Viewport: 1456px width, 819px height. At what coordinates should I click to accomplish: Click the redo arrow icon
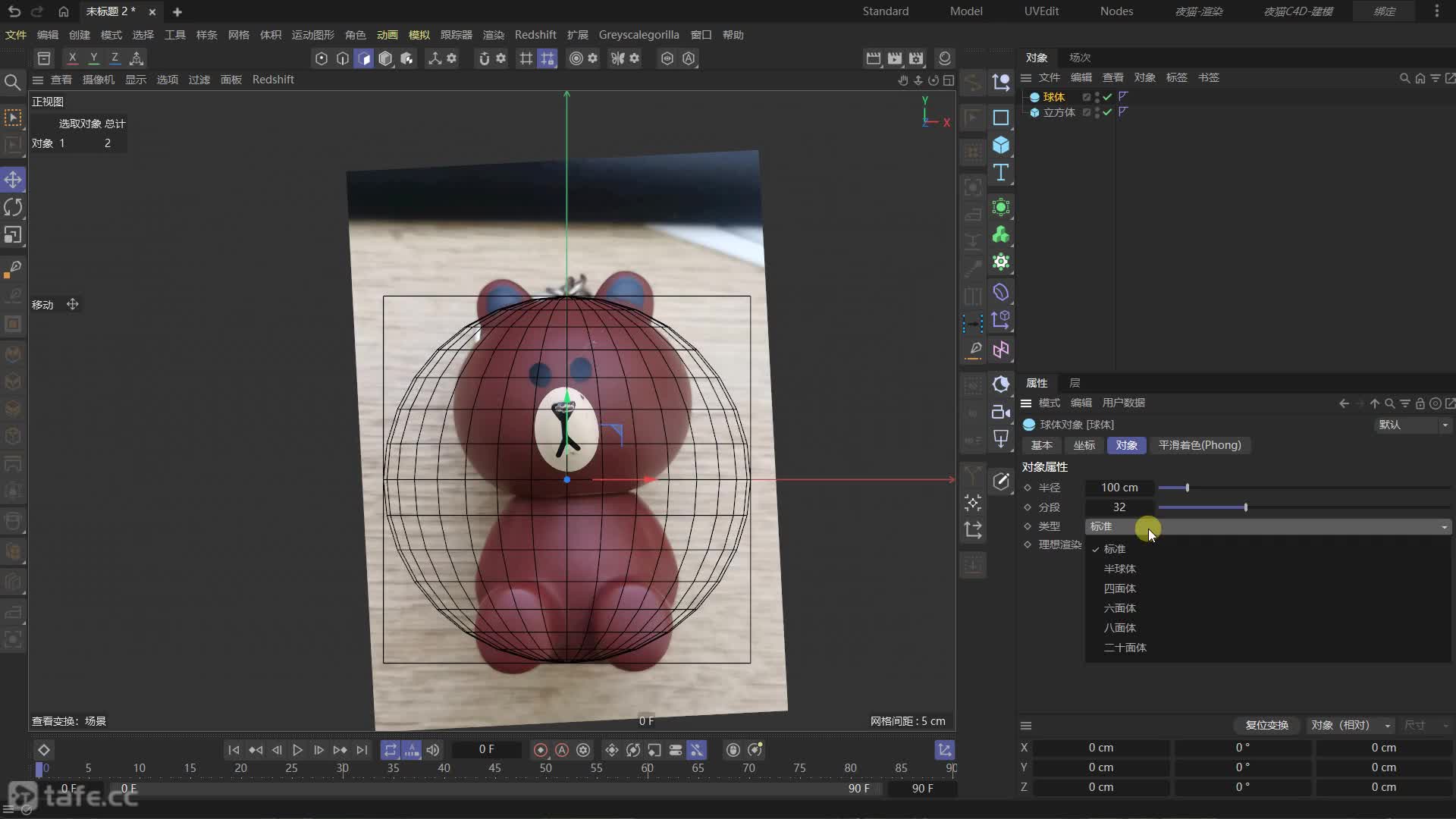[x=36, y=11]
